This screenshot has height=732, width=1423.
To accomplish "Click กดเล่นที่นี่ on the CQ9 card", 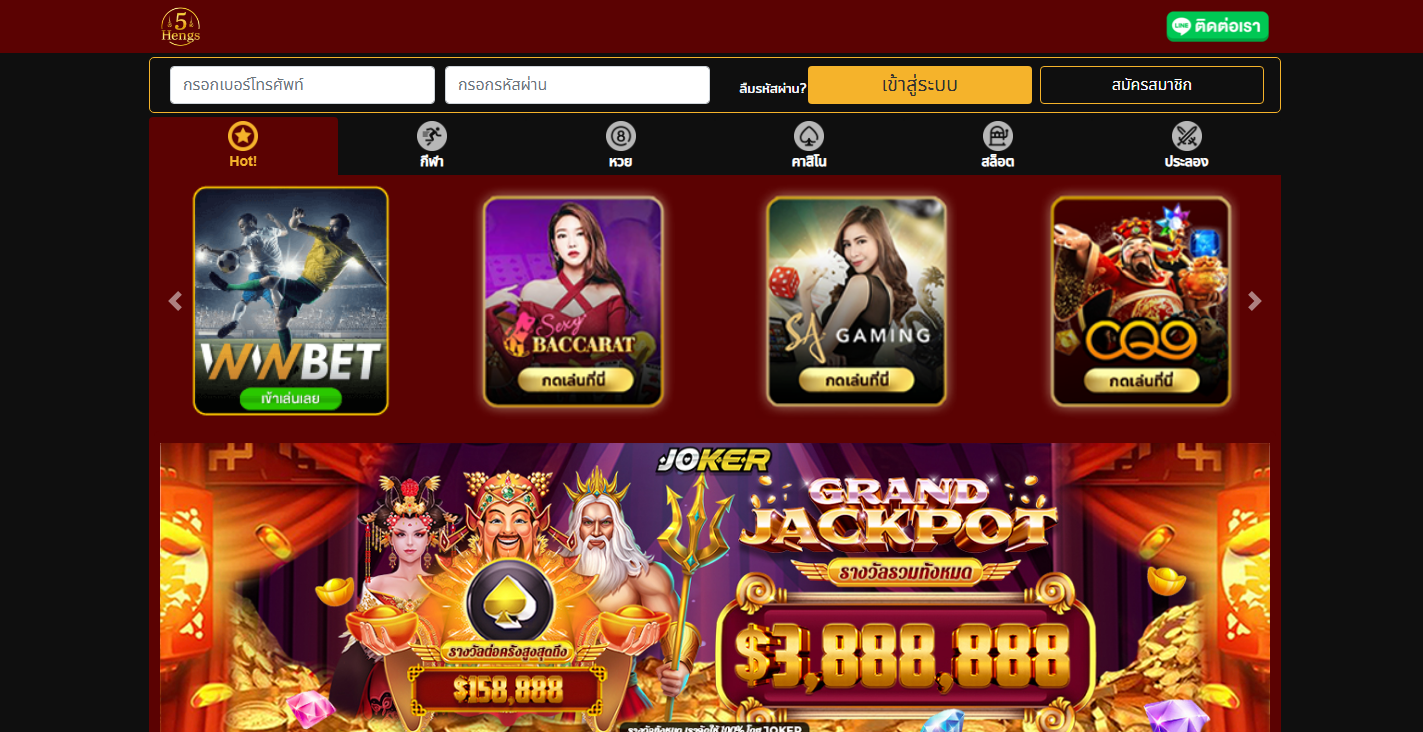I will 1141,381.
